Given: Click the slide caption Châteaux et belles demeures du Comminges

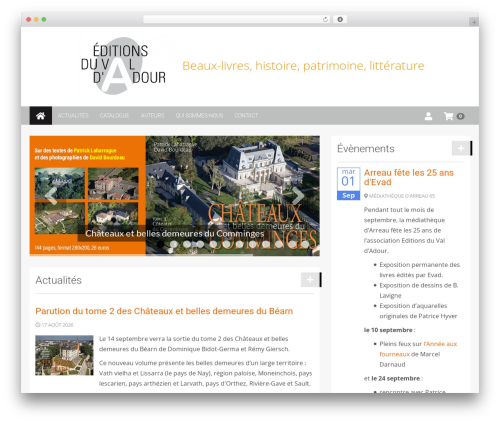Looking at the screenshot, I should 175,234.
